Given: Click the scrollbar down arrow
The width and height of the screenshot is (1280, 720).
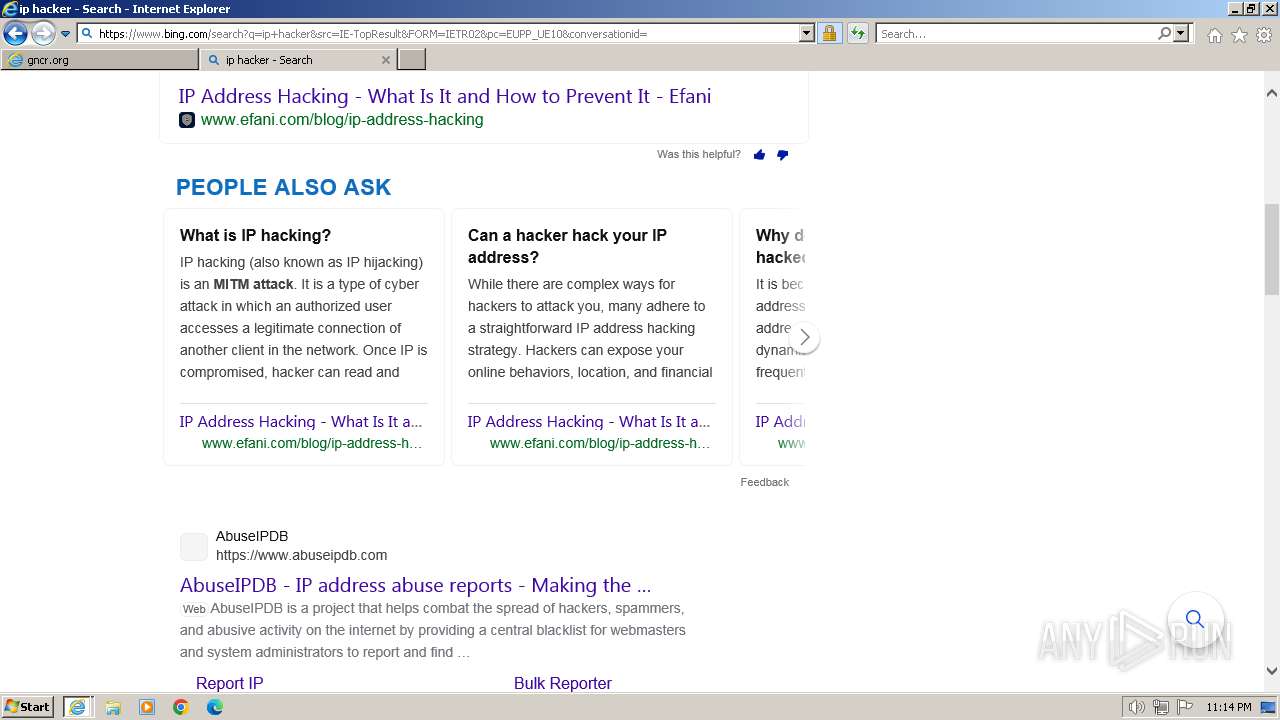Looking at the screenshot, I should pyautogui.click(x=1272, y=671).
